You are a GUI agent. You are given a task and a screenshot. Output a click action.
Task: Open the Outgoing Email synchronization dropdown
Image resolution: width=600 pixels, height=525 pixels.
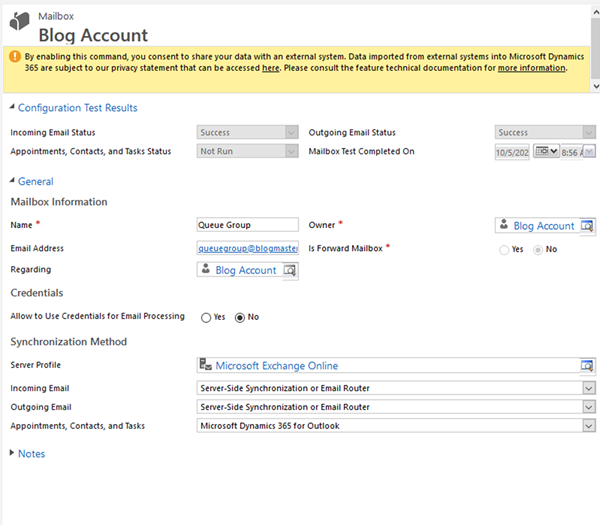tap(588, 407)
